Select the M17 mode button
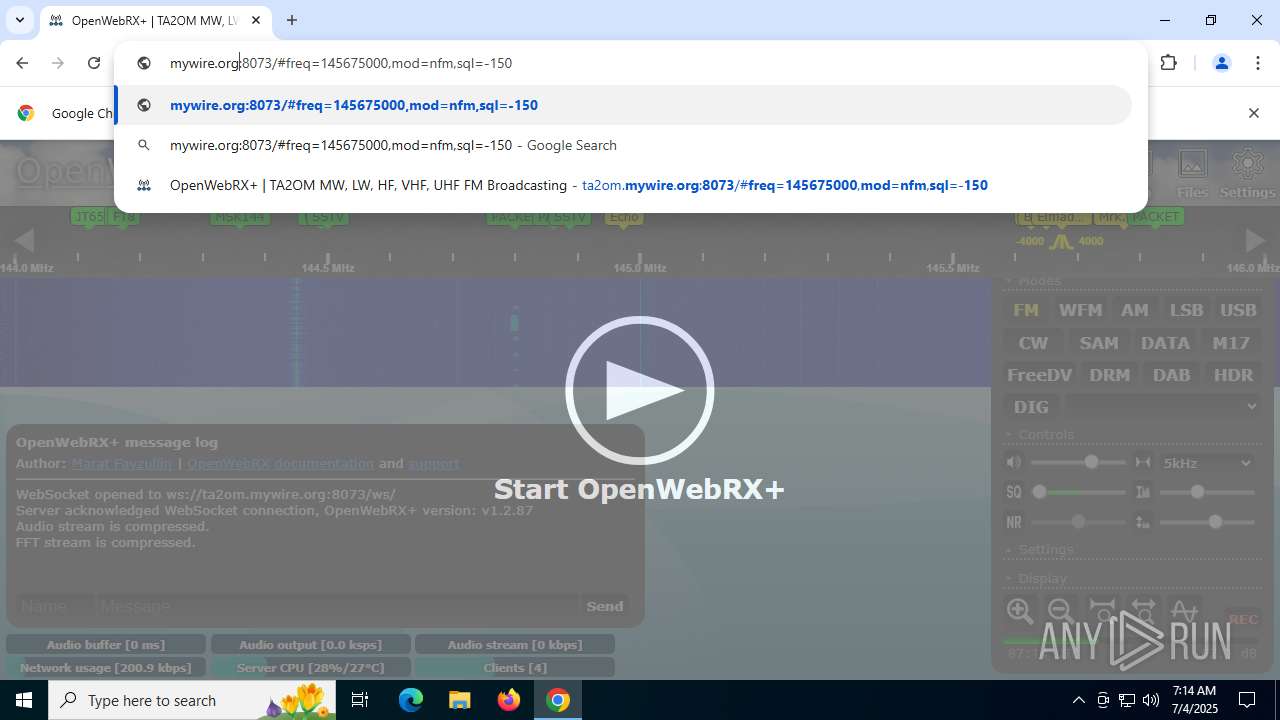The height and width of the screenshot is (720, 1280). click(1231, 343)
